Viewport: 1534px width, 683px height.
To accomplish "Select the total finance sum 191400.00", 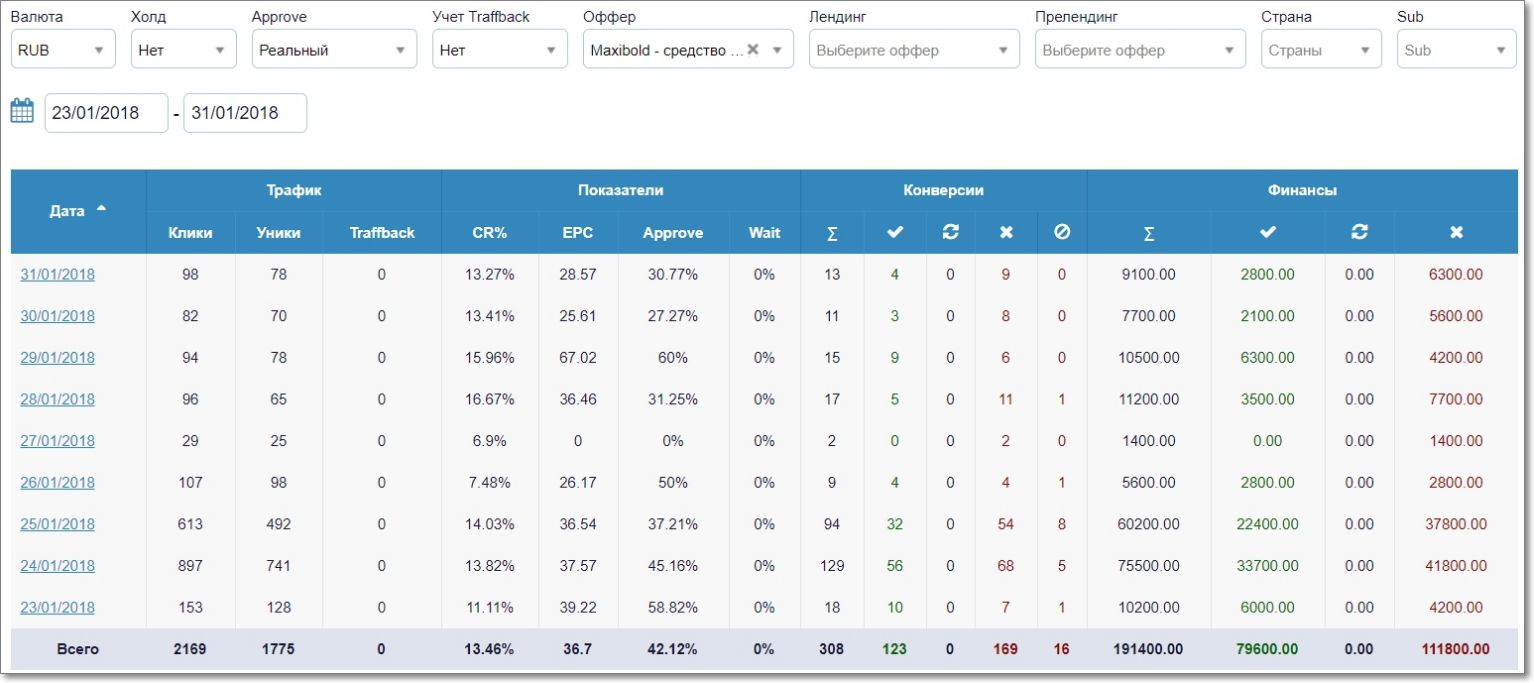I will click(x=1149, y=649).
